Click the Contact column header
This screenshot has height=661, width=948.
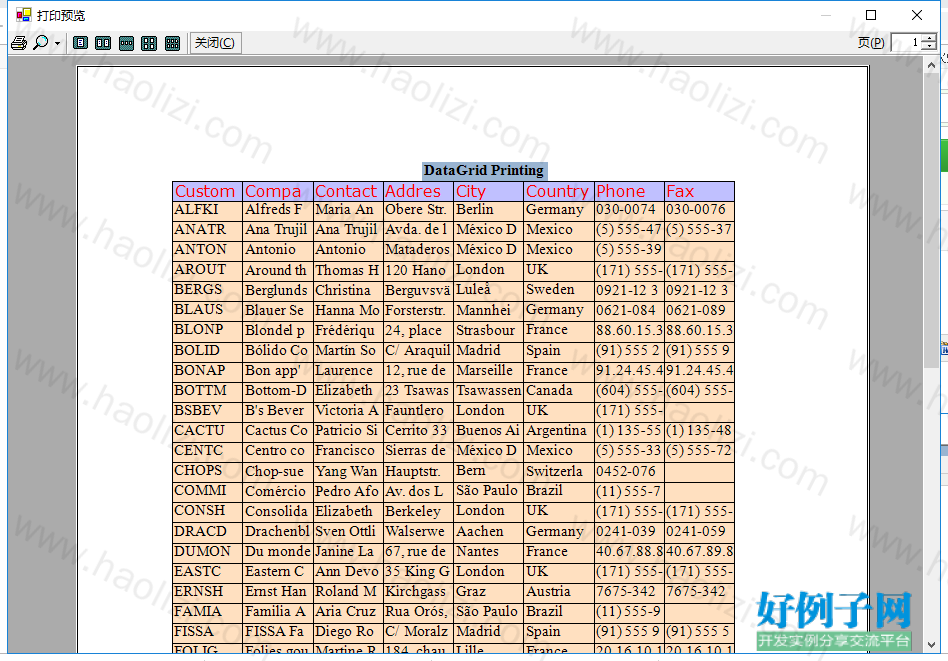tap(348, 191)
